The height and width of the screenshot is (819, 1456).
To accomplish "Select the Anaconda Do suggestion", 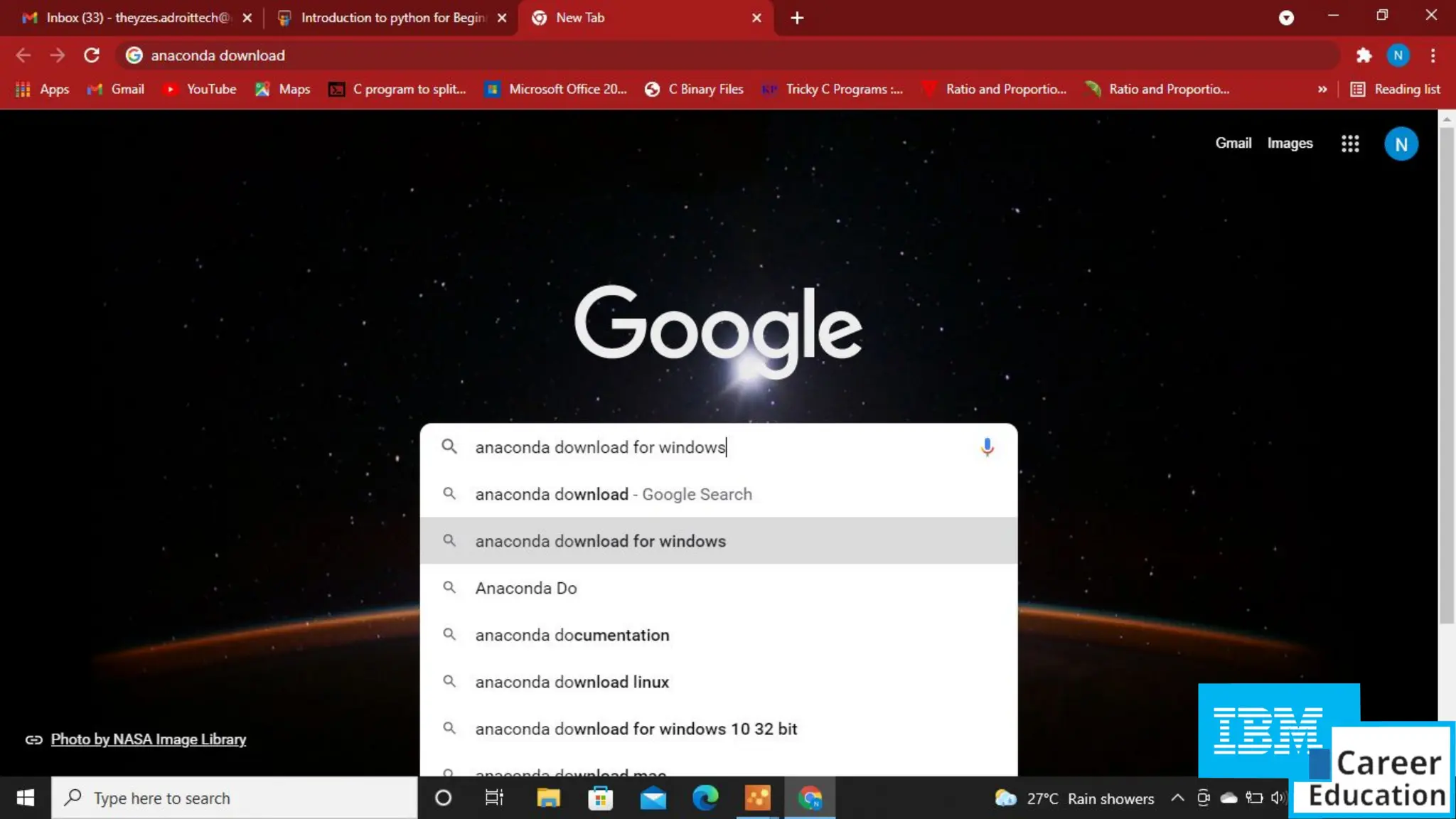I will pos(718,588).
